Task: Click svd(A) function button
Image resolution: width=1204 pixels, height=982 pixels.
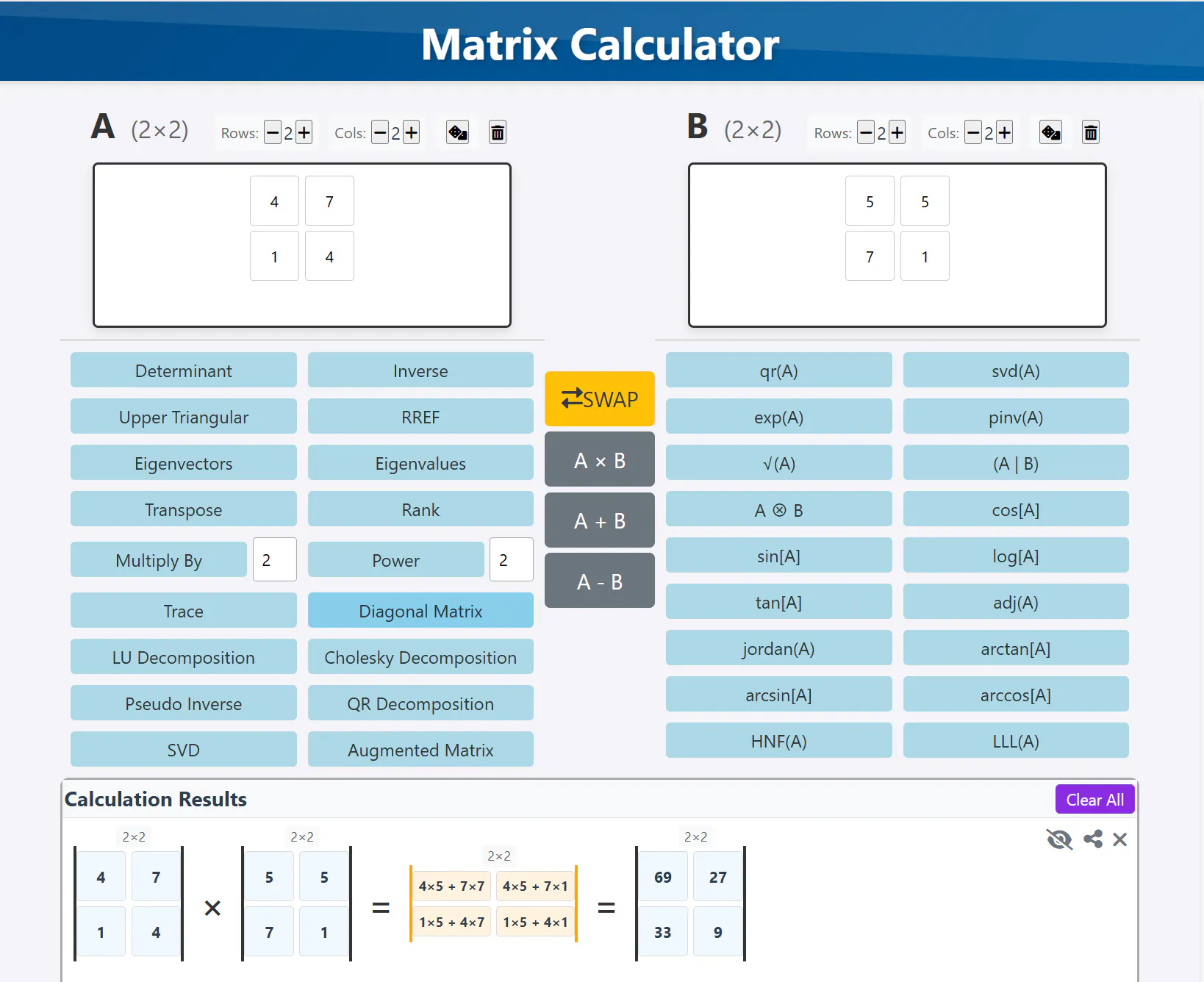Action: 1016,370
